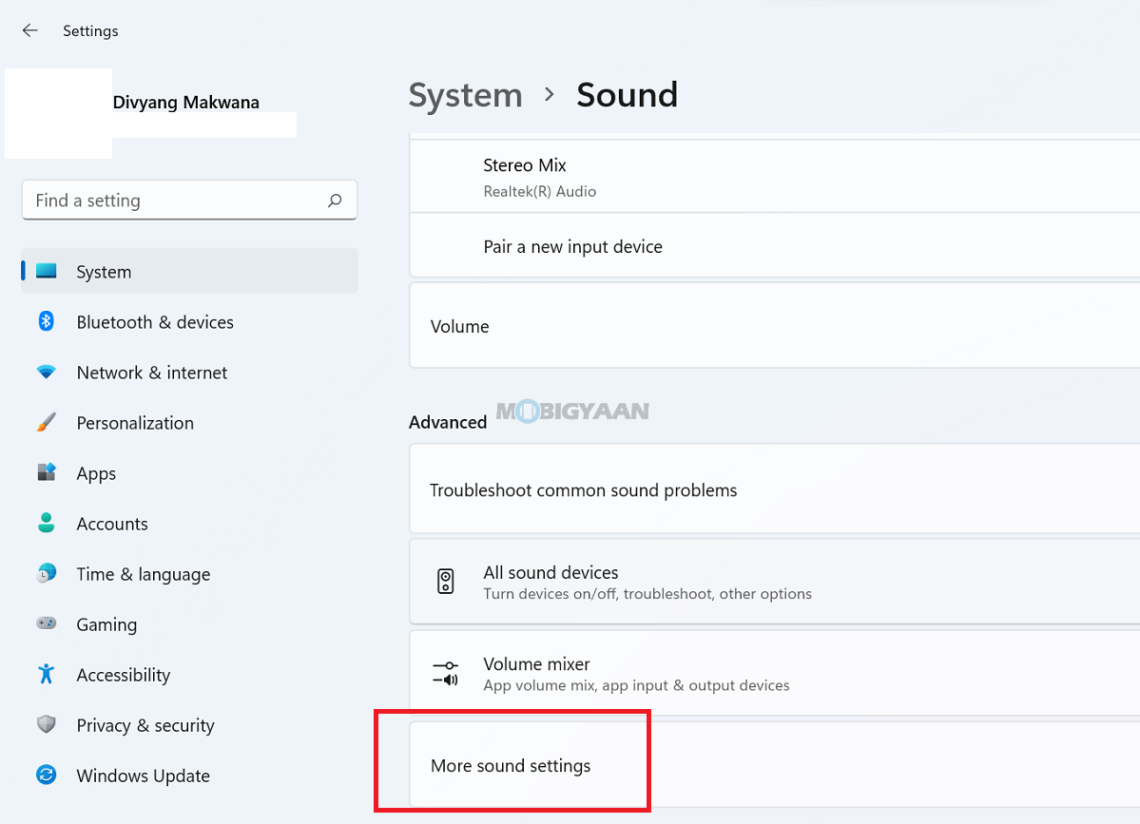Open Network & internet via its Wi-Fi icon
This screenshot has height=824, width=1140.
point(47,372)
